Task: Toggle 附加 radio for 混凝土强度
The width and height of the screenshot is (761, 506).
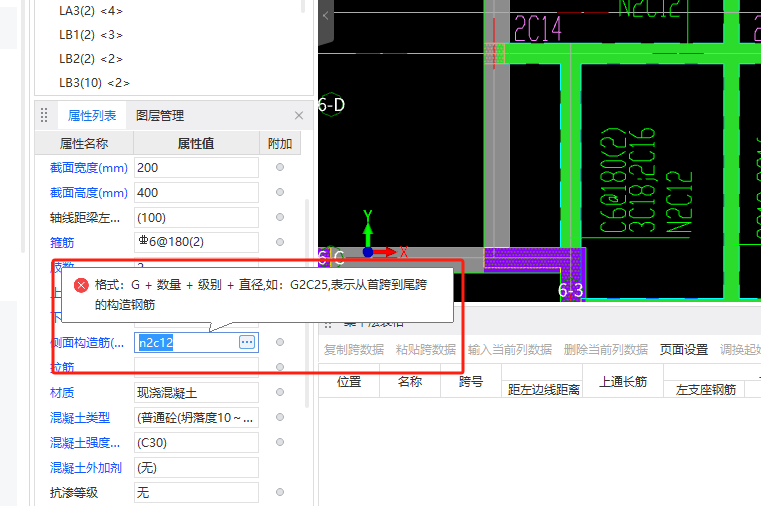Action: pos(280,442)
